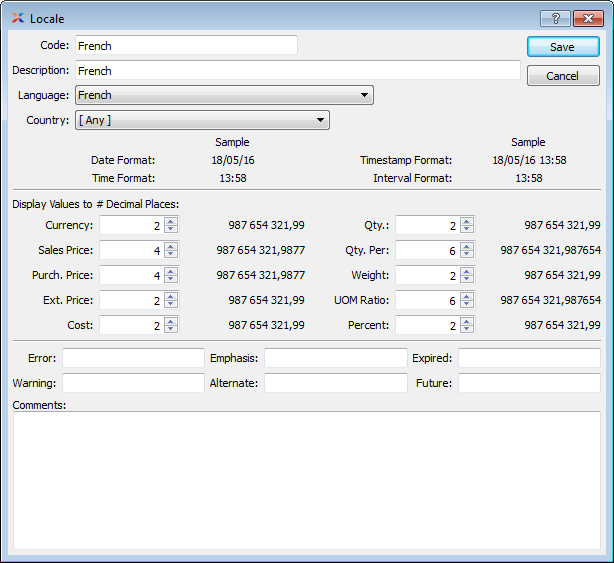Decrease Qty. Per decimal places
The image size is (614, 563).
tap(467, 255)
